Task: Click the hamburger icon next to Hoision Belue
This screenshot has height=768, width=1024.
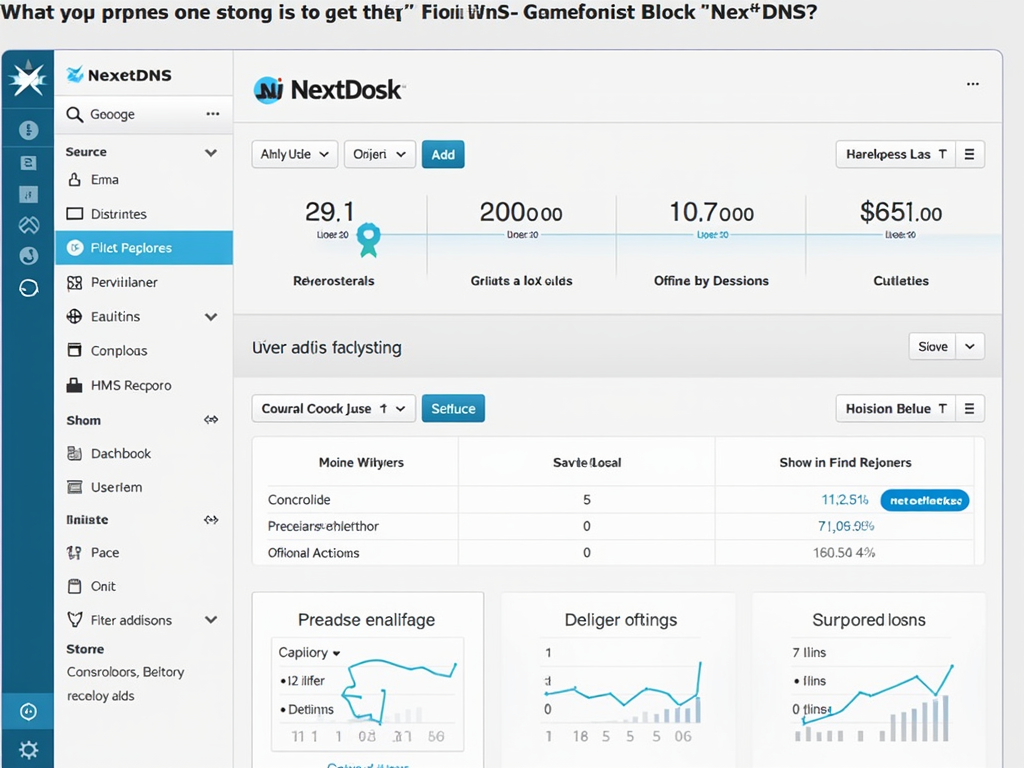Action: pyautogui.click(x=970, y=409)
